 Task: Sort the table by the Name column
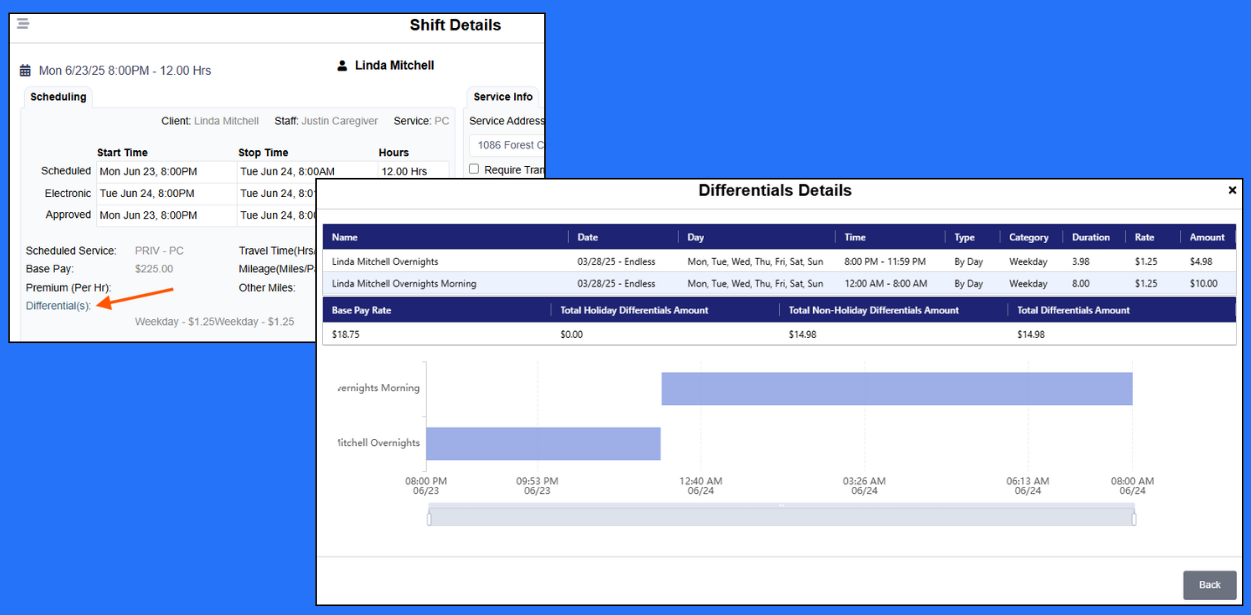click(342, 237)
